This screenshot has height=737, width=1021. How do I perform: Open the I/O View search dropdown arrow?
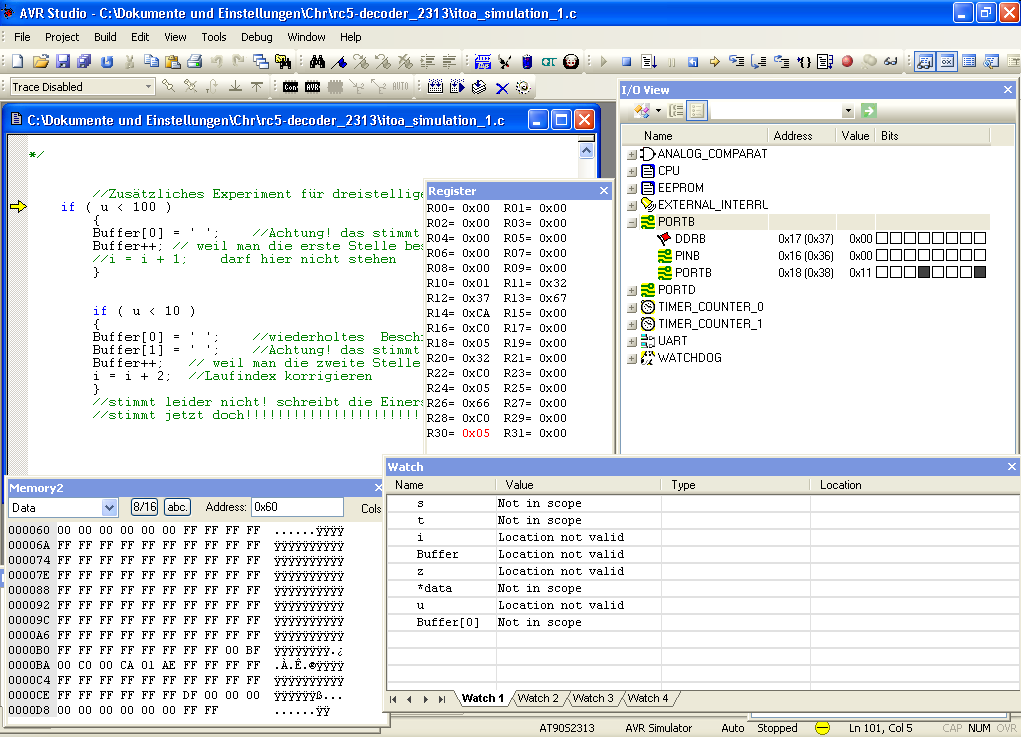click(848, 111)
